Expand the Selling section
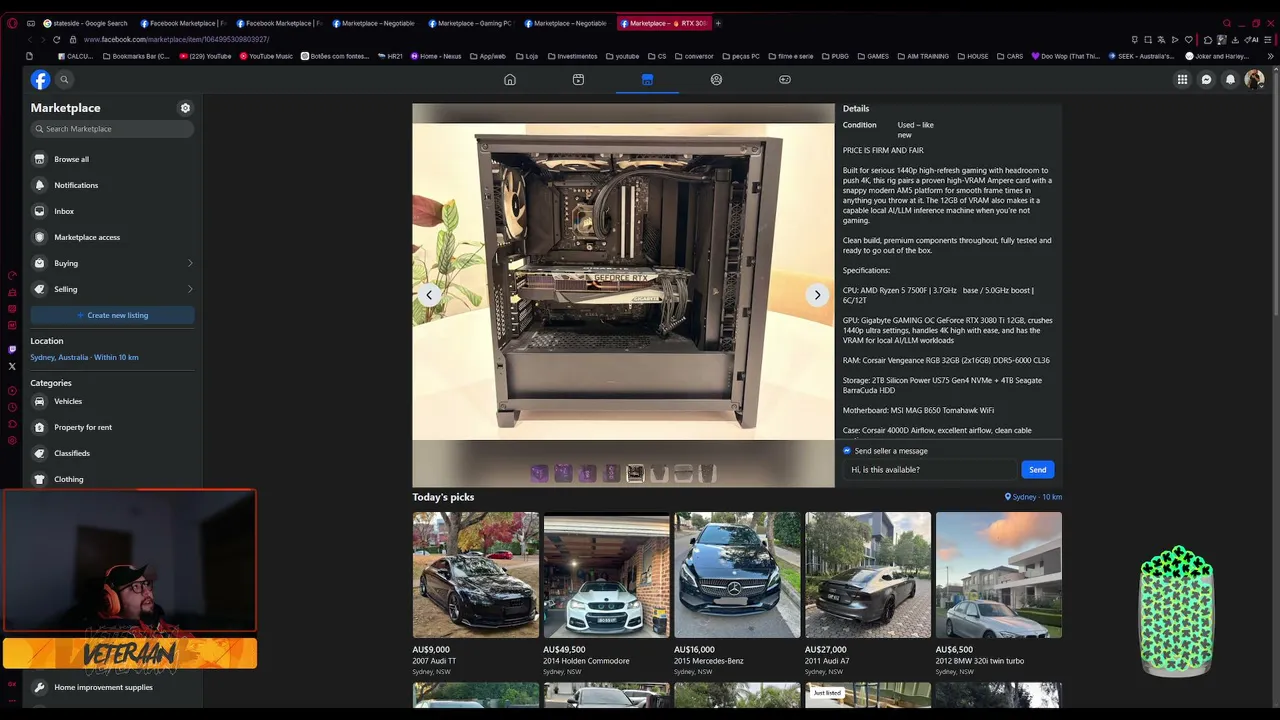Screen dimensions: 1280x720 (x=112, y=289)
